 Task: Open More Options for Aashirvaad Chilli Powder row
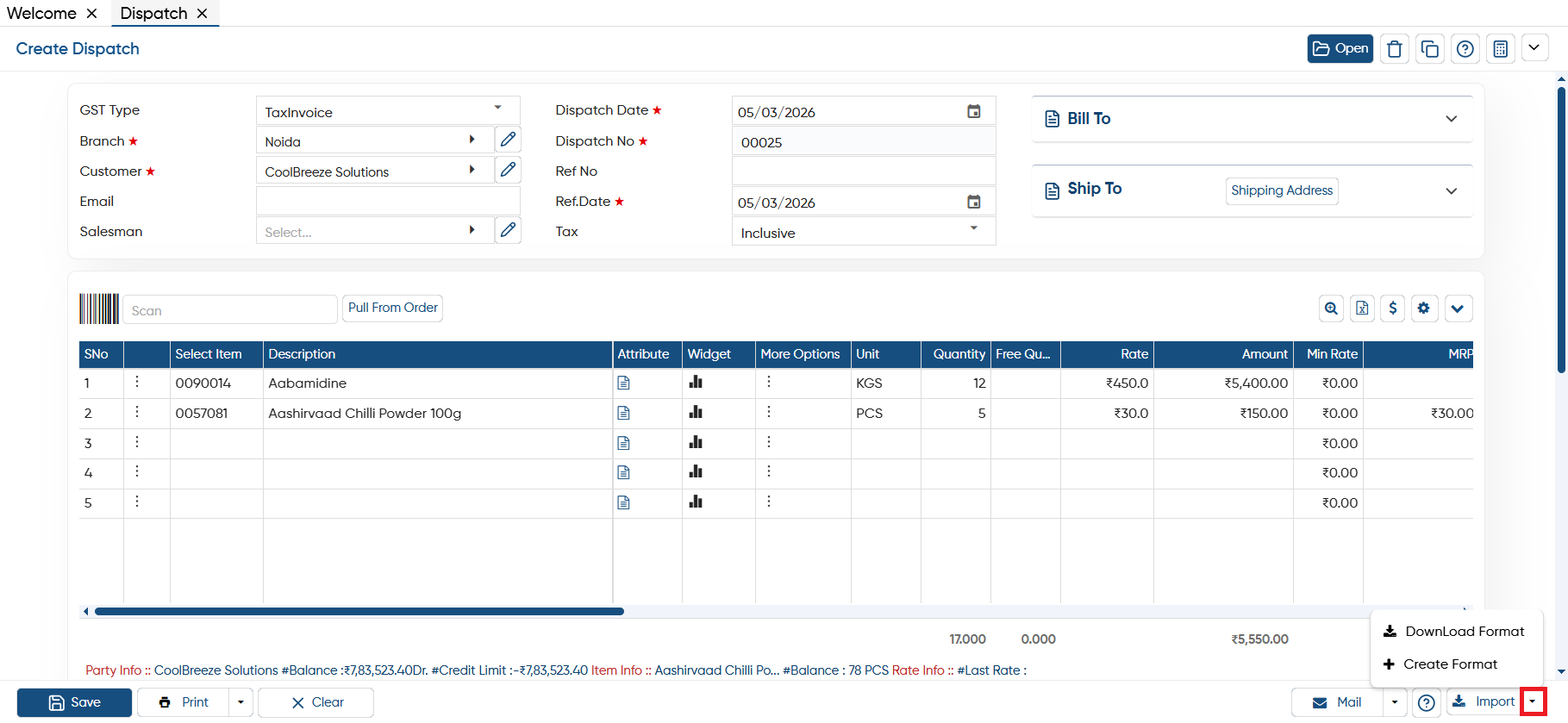click(769, 412)
